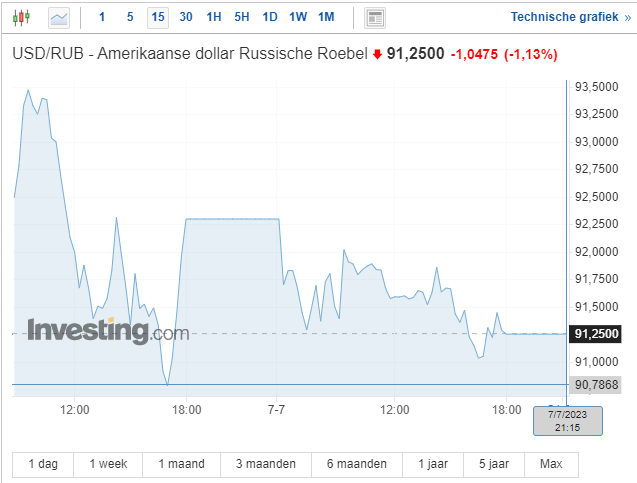Image resolution: width=637 pixels, height=483 pixels.
Task: Select the Max time range
Action: 551,464
